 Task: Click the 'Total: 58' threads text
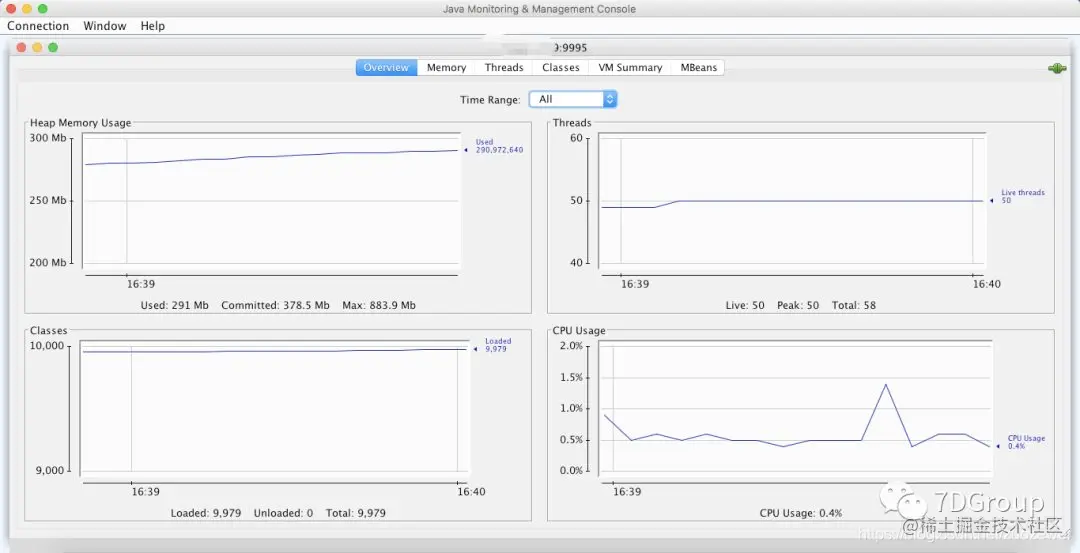point(854,305)
